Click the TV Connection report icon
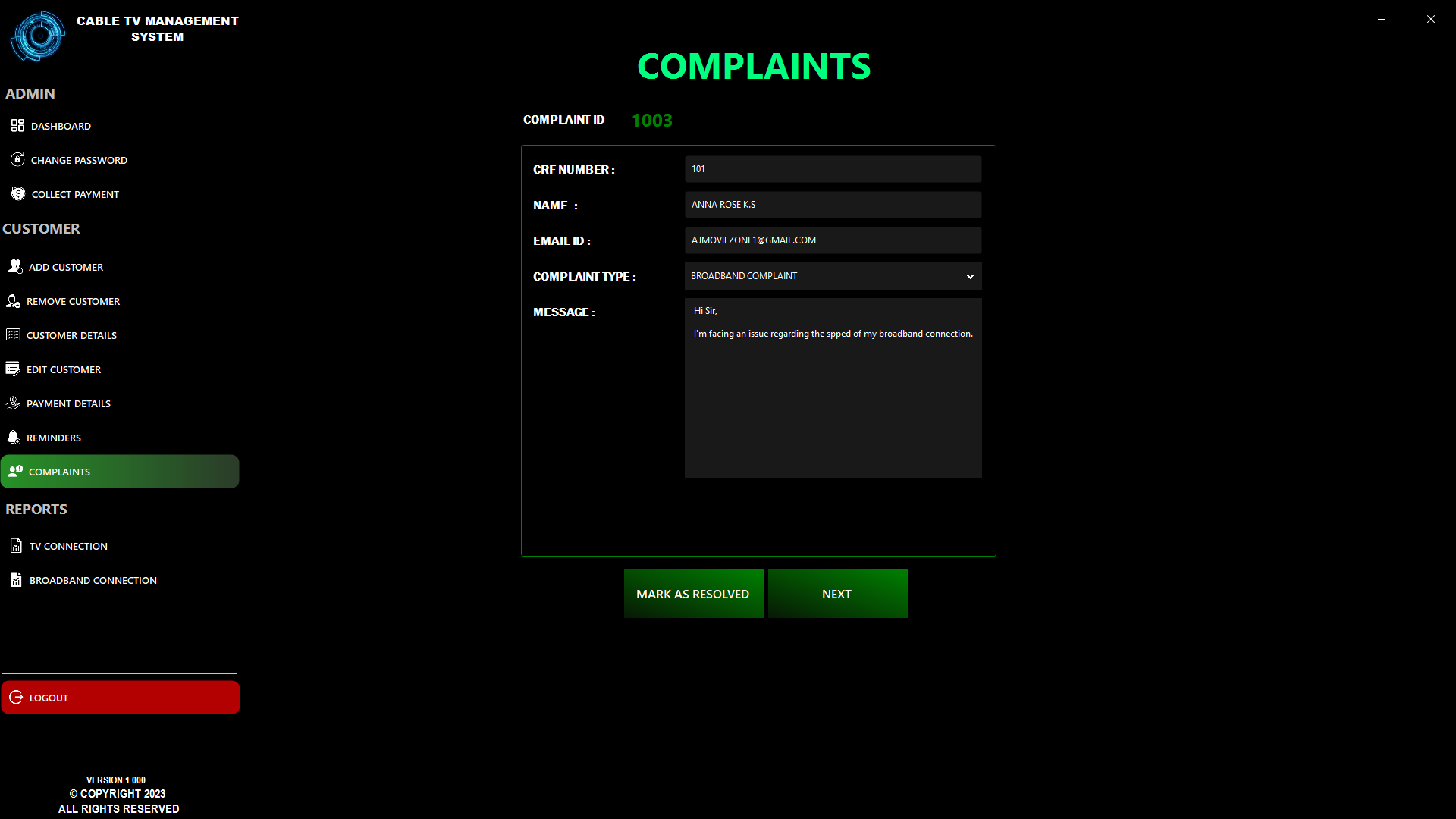Image resolution: width=1456 pixels, height=819 pixels. [16, 545]
